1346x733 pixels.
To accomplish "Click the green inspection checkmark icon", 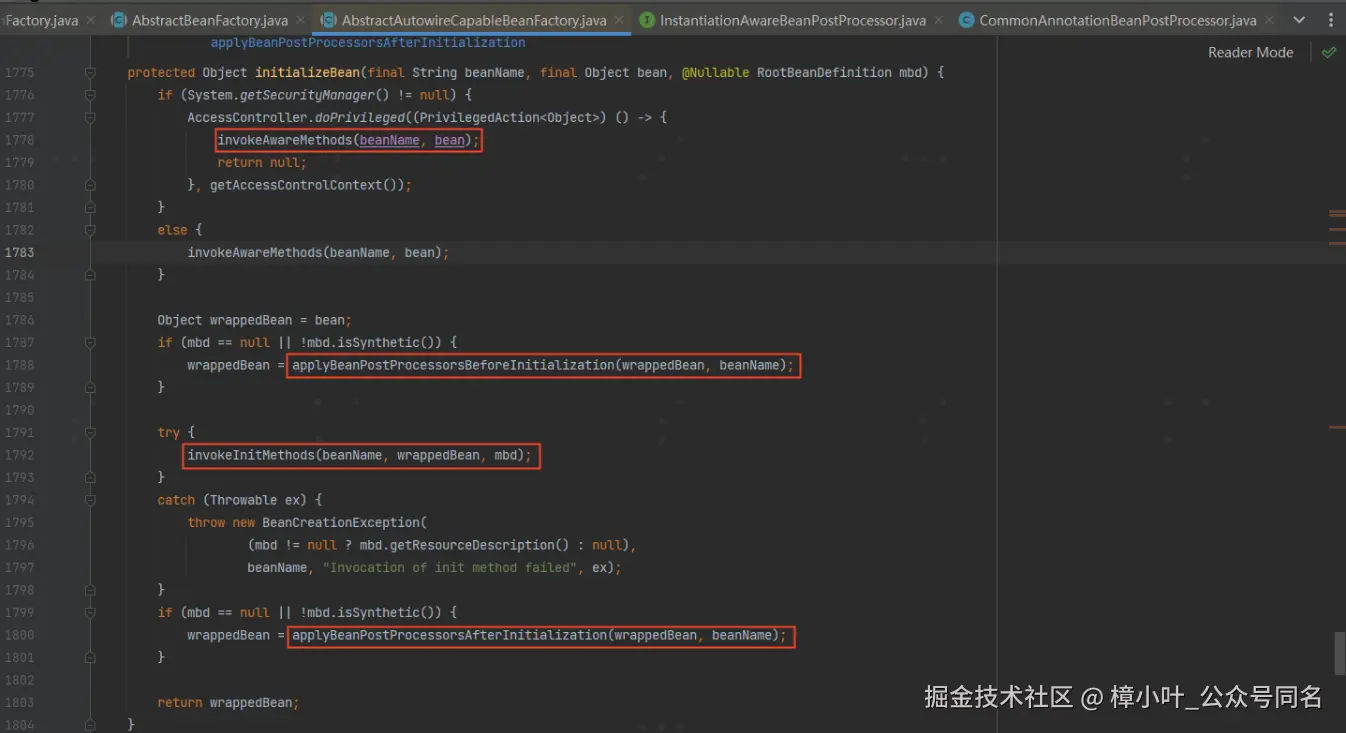I will pyautogui.click(x=1329, y=52).
